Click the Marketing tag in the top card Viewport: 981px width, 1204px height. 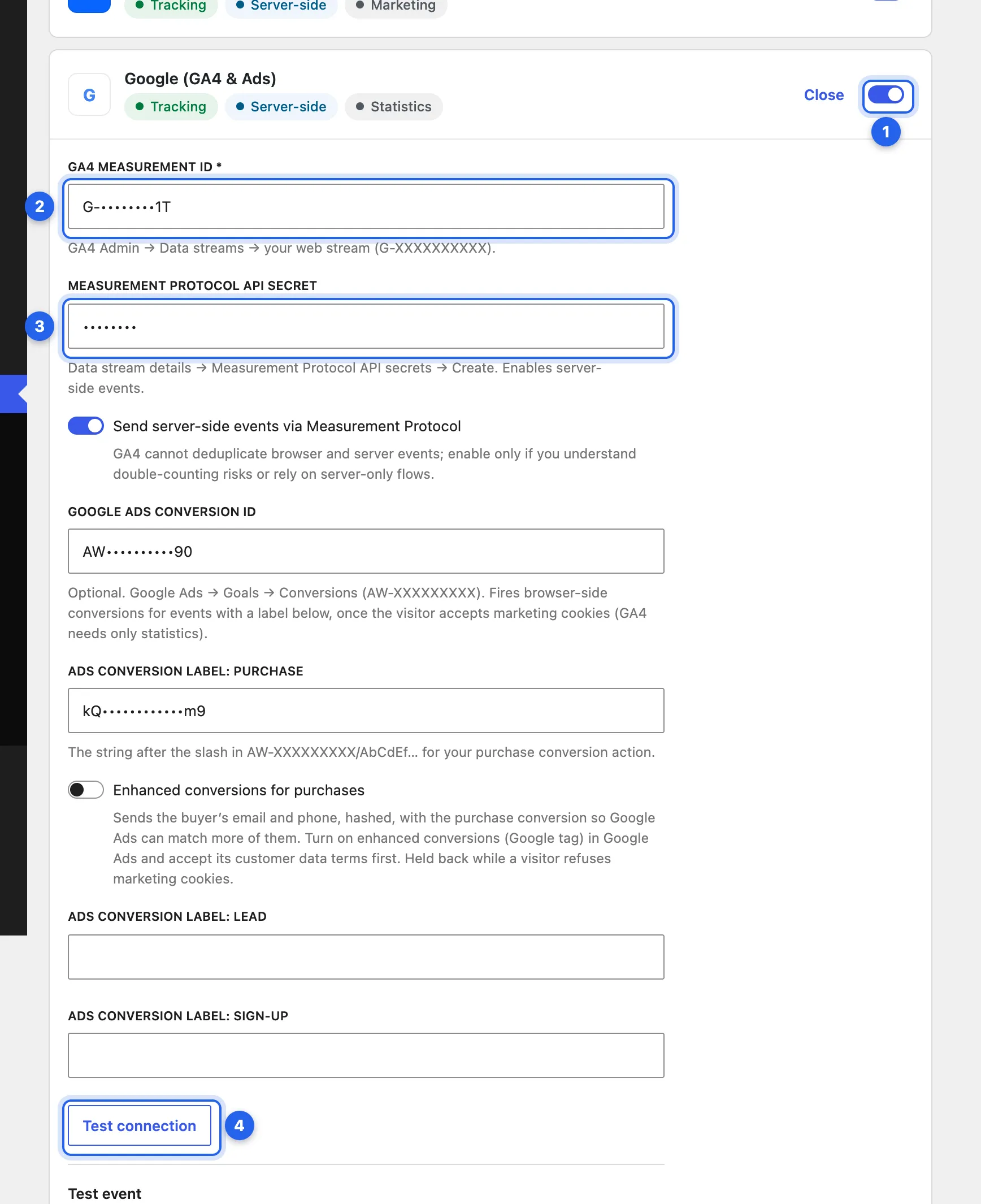pos(396,7)
